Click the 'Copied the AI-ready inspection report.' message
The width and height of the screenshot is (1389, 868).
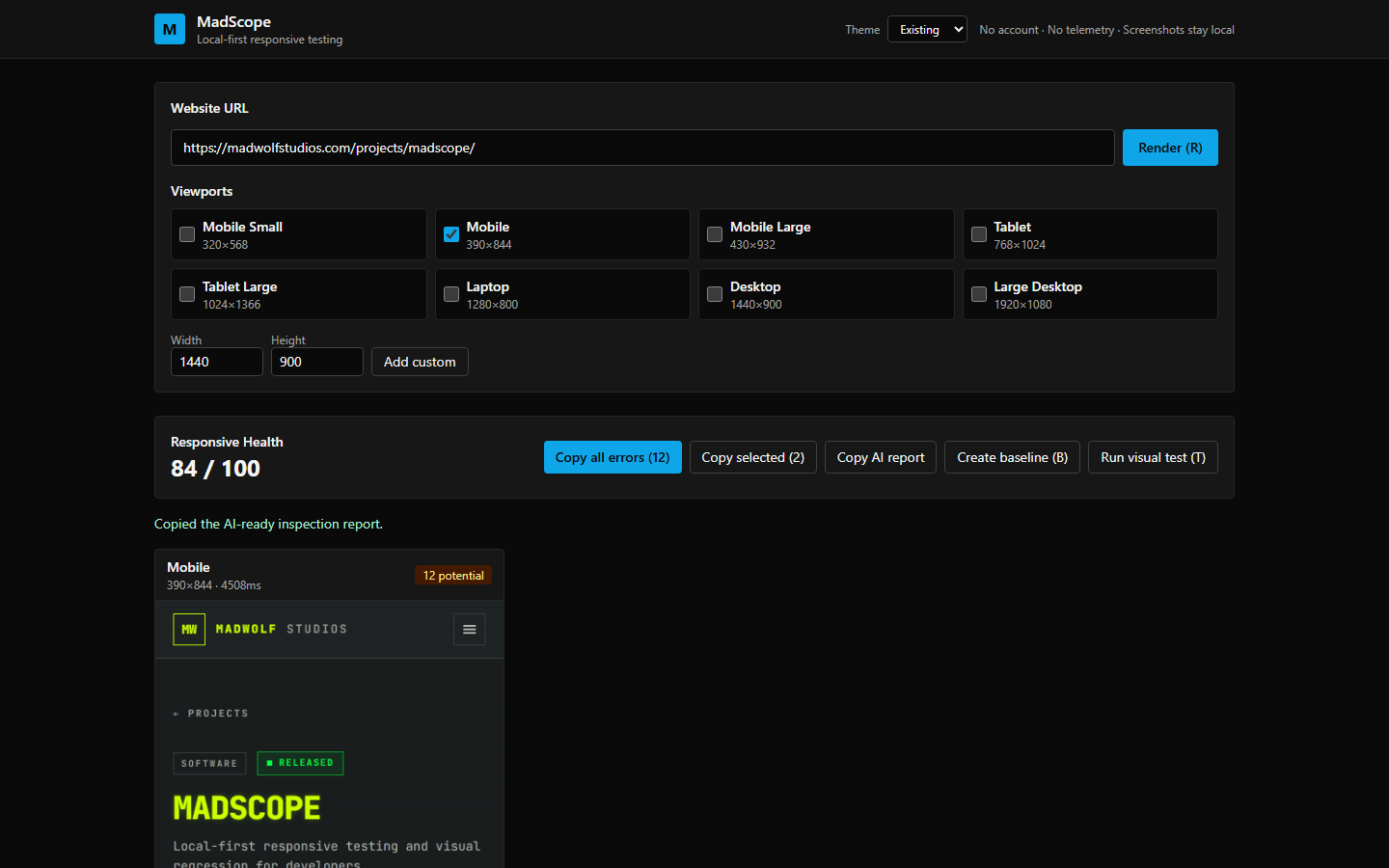(x=268, y=524)
